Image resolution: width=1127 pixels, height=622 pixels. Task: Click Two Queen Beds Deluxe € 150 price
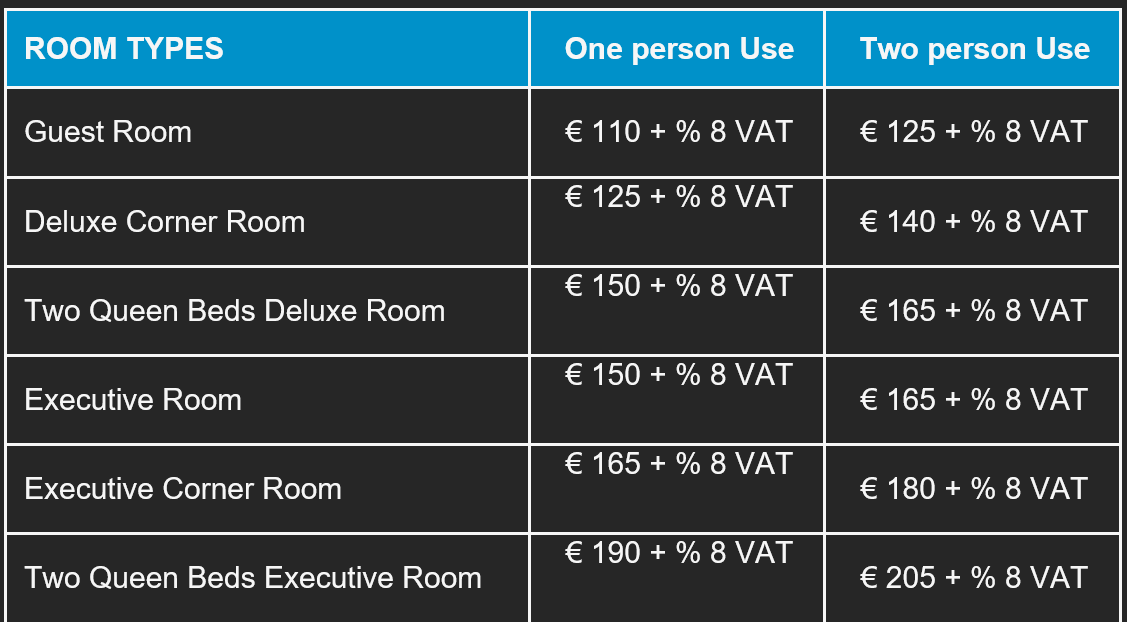(678, 286)
